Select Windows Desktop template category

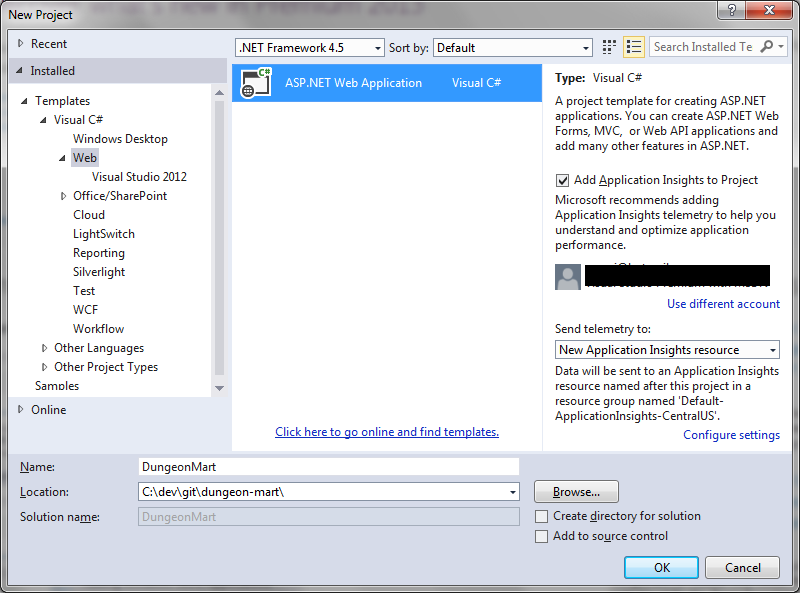120,139
